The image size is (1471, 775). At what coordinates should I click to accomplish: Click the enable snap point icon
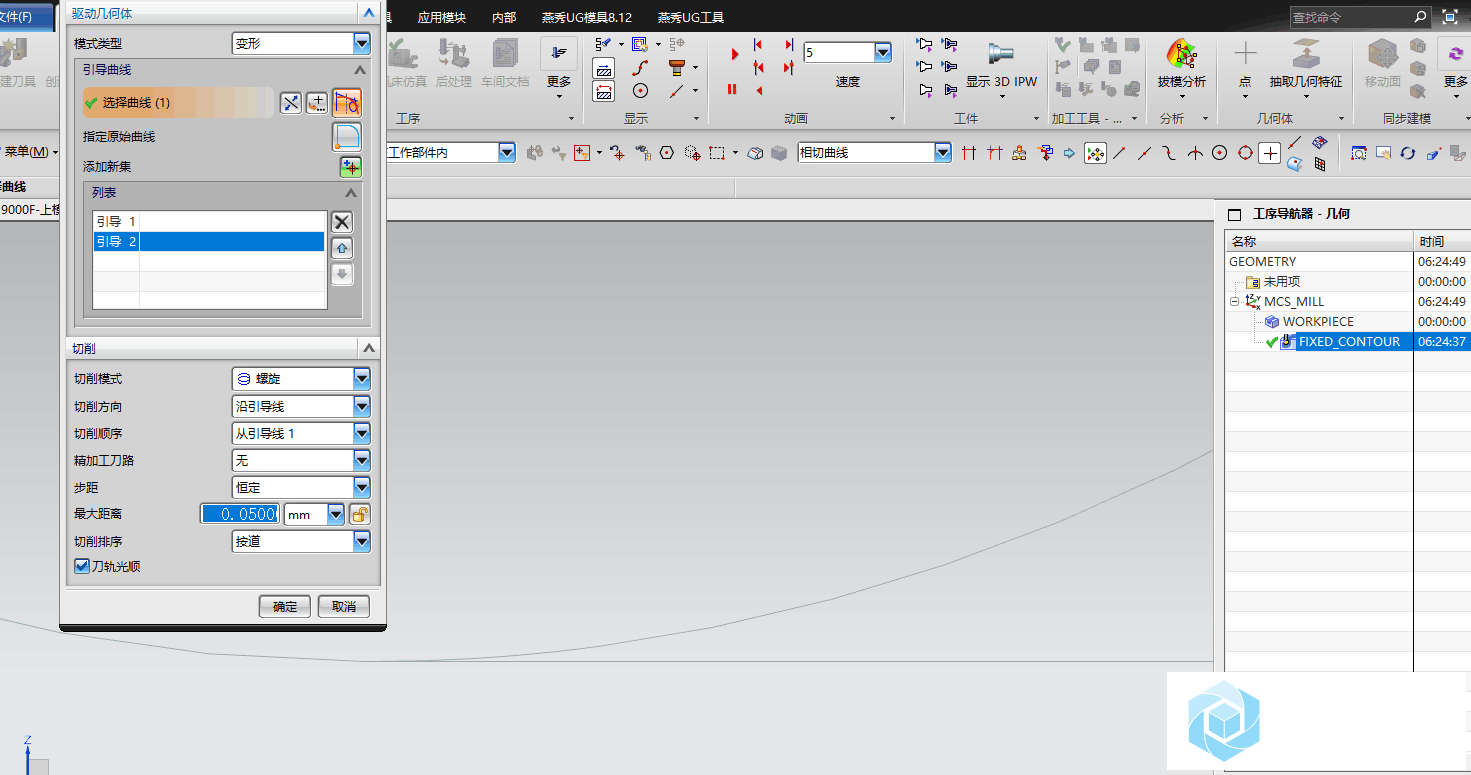[1095, 153]
